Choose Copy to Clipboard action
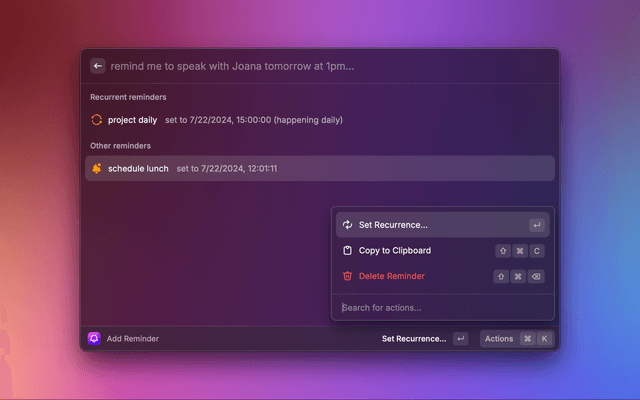The height and width of the screenshot is (400, 640). (x=395, y=250)
